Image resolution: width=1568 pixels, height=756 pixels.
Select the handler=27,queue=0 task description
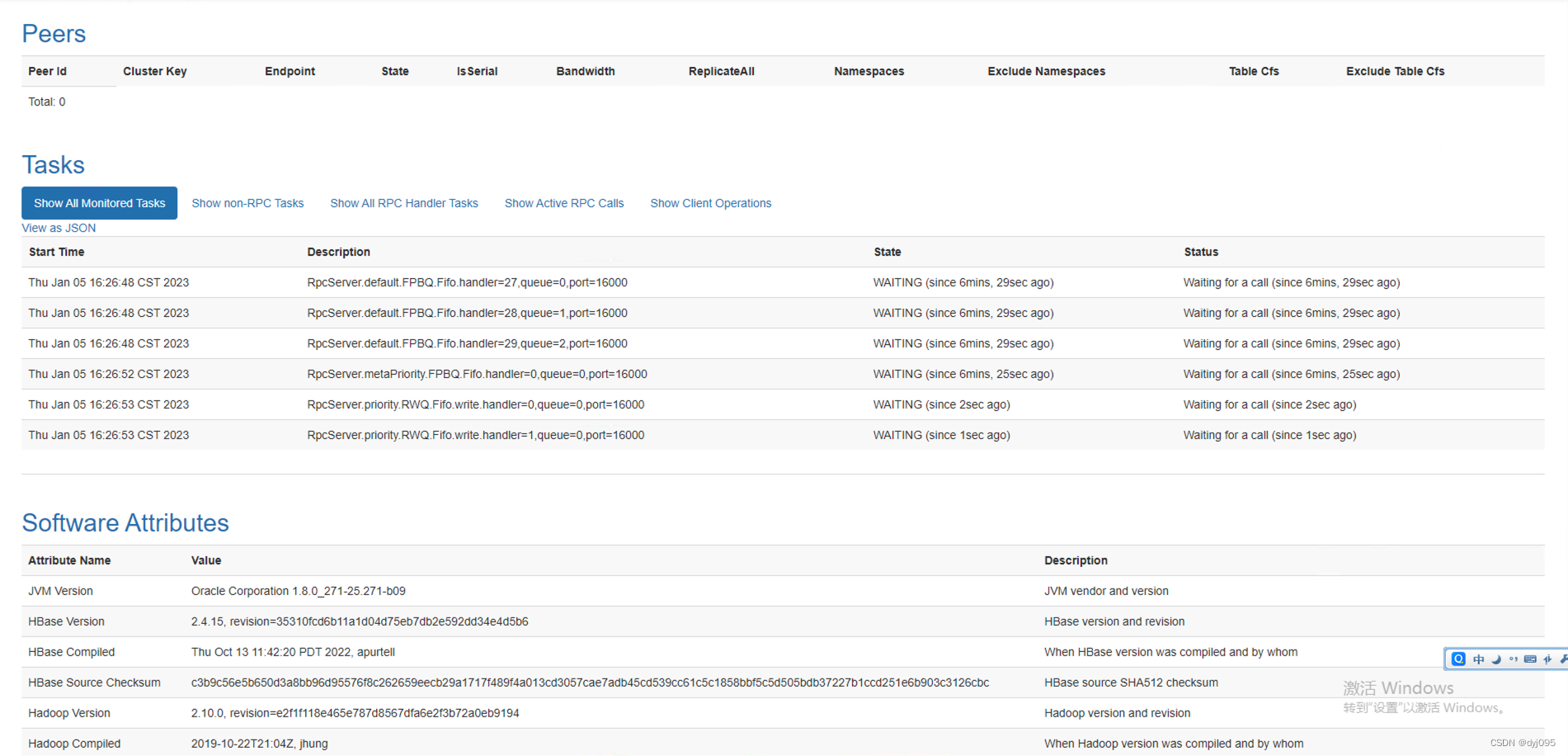pos(467,282)
